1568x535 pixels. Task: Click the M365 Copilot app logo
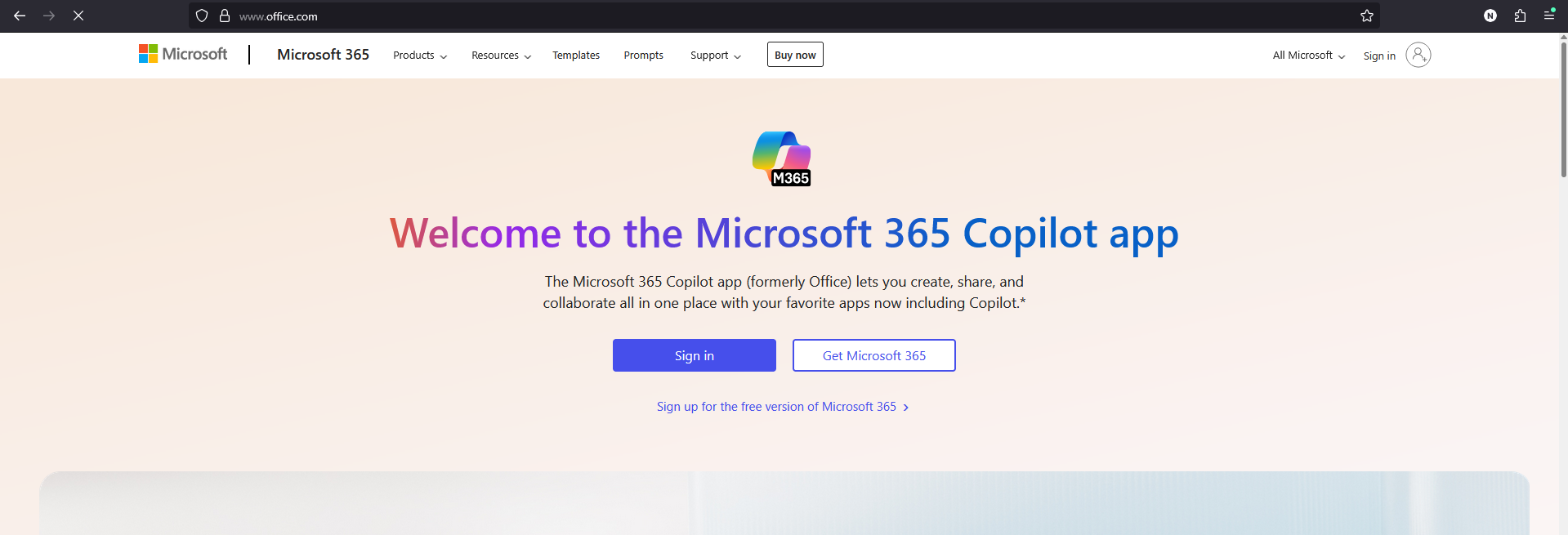[782, 158]
